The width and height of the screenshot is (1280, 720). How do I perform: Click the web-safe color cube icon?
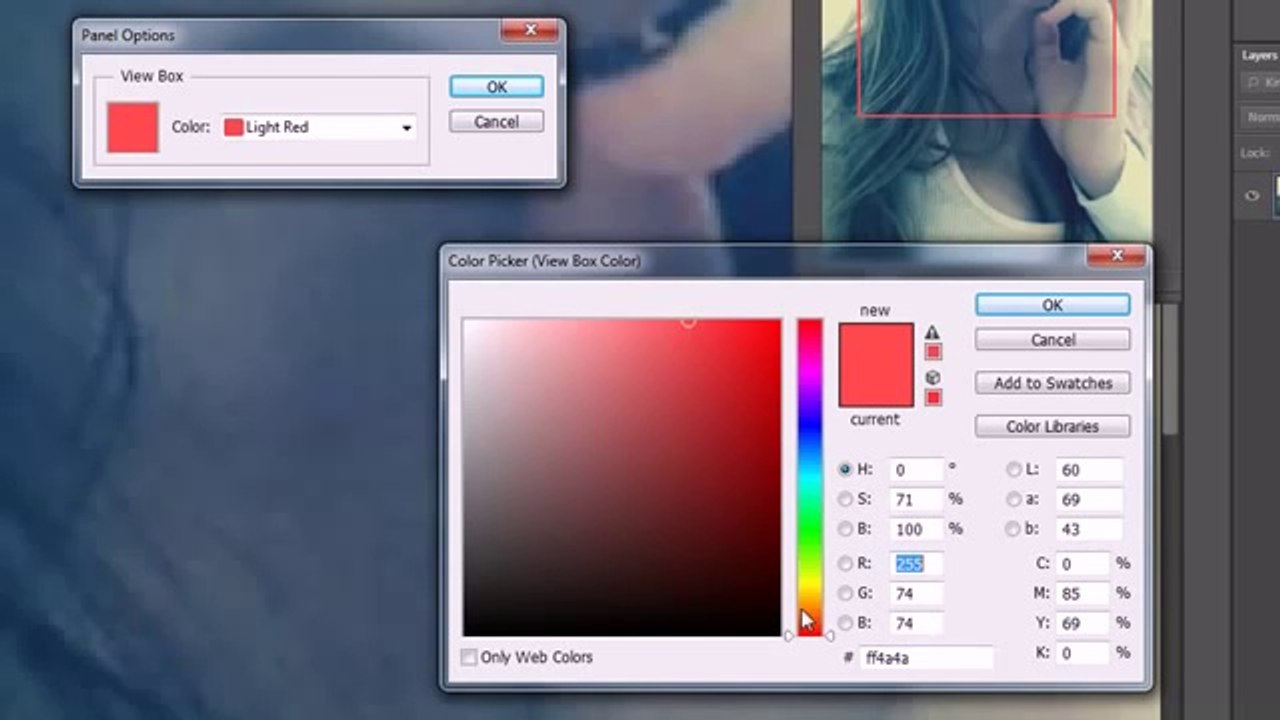coord(932,378)
